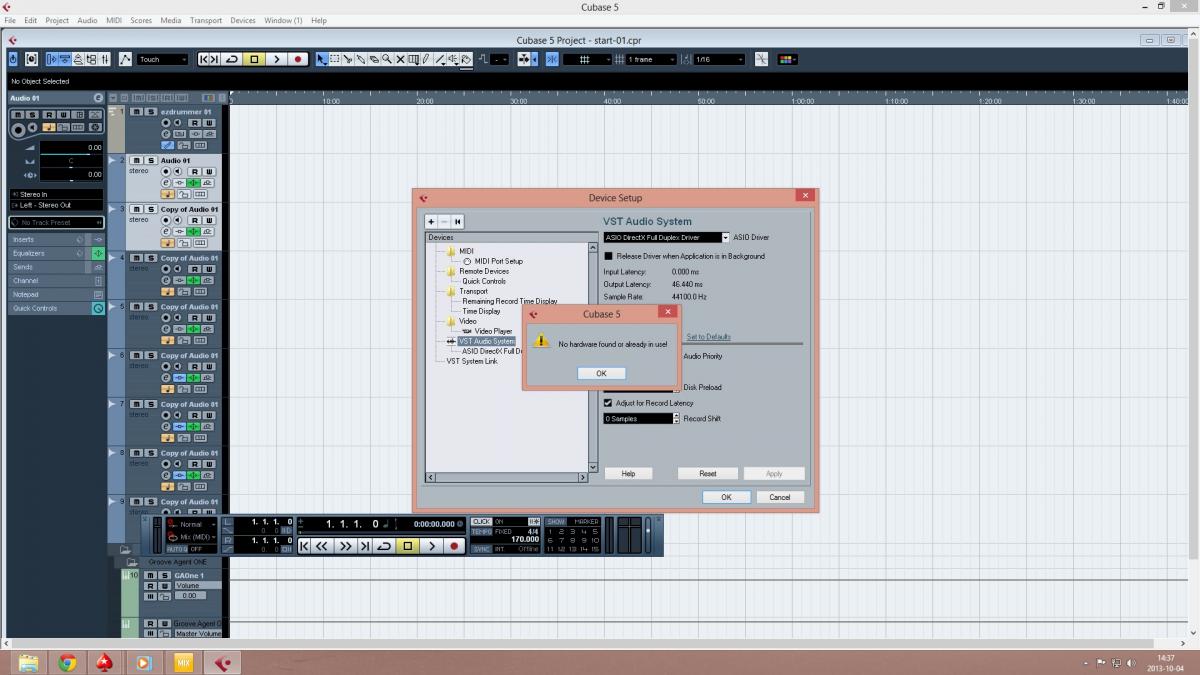Toggle Cycle loop in the top toolbar
Viewport: 1200px width, 675px height.
pos(232,59)
